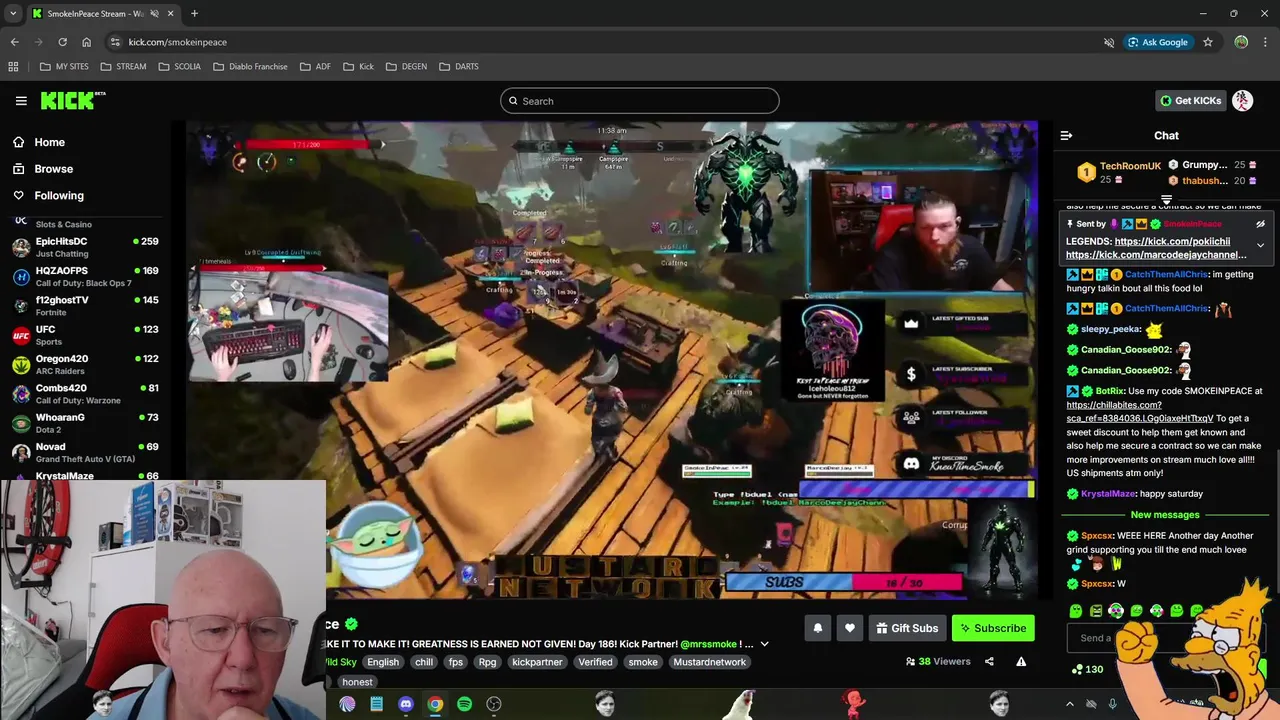The height and width of the screenshot is (720, 1280).
Task: Select the fps tag
Action: pos(456,662)
